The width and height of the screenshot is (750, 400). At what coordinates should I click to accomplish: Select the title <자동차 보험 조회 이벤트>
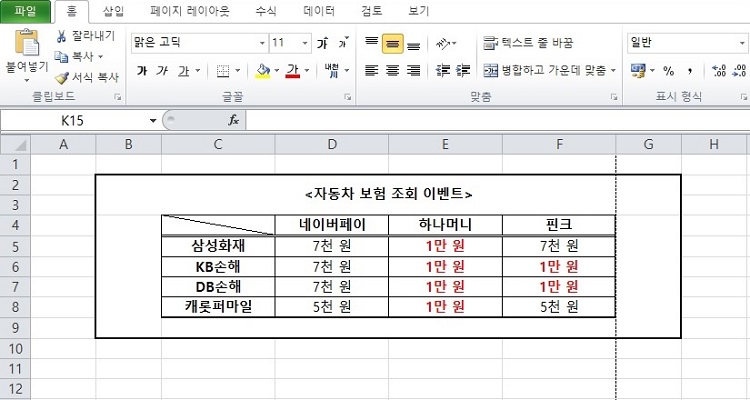click(388, 194)
